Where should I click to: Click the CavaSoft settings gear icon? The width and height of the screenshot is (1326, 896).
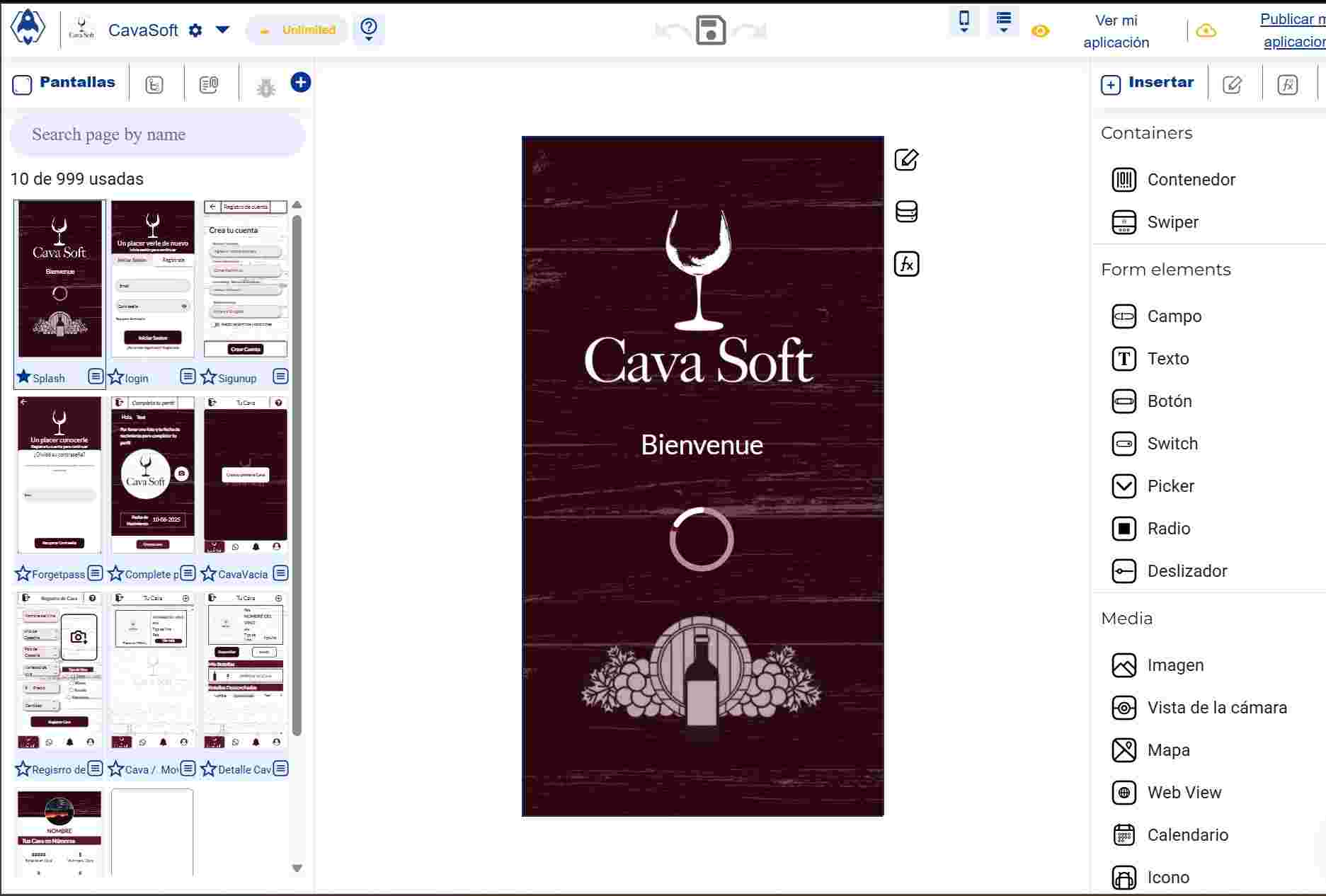(x=195, y=30)
